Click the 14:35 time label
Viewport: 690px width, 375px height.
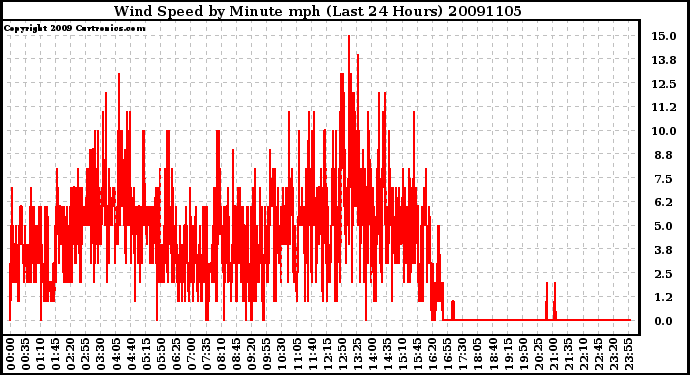tap(387, 354)
